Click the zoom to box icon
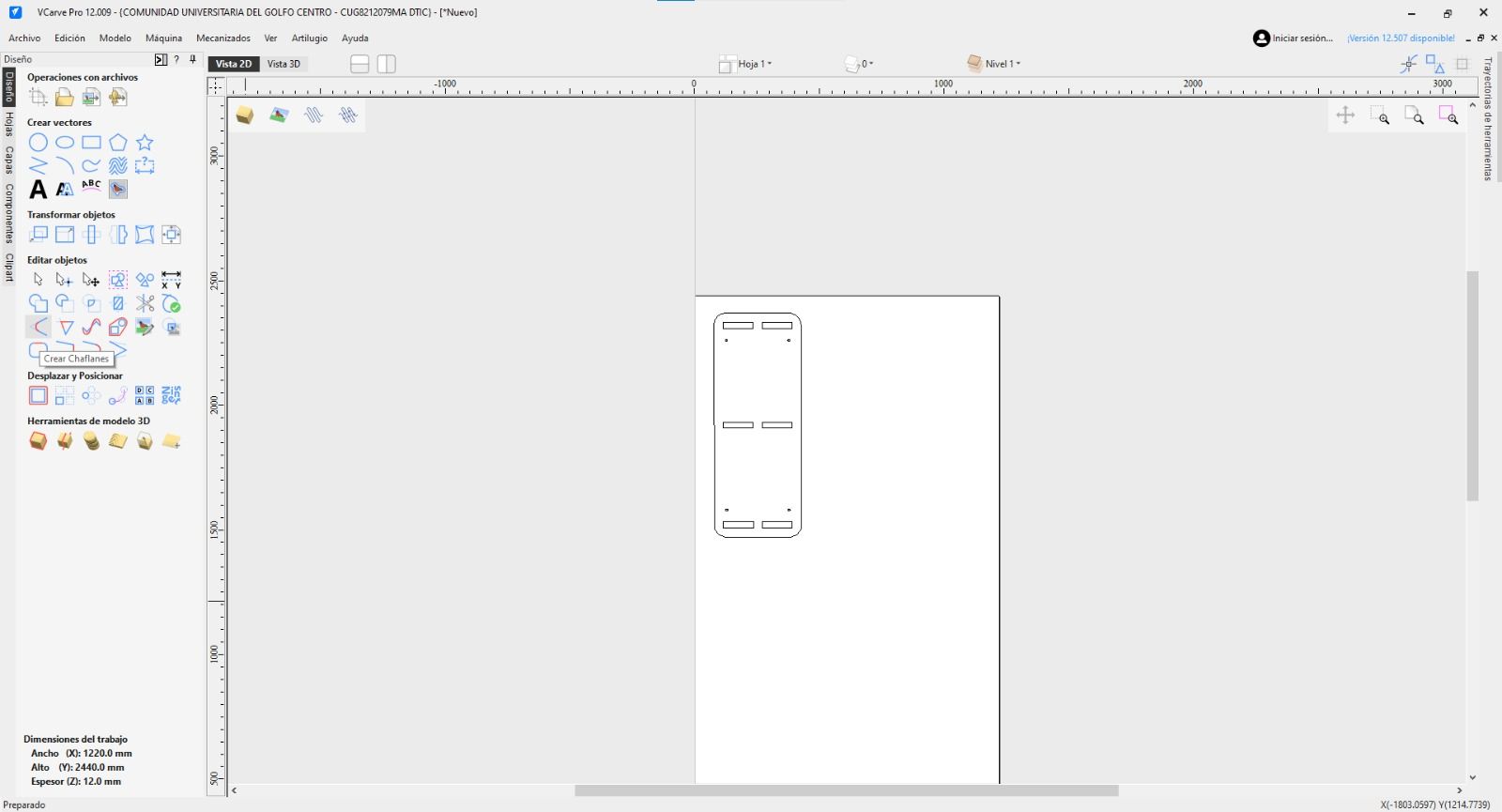The image size is (1502, 812). pos(1380,115)
